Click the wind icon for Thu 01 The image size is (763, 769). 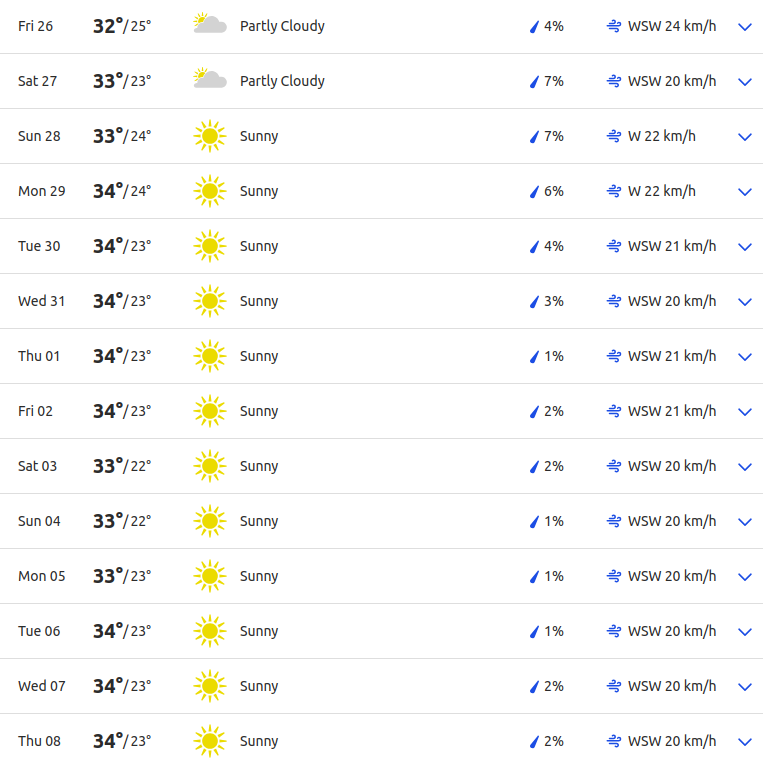(614, 356)
